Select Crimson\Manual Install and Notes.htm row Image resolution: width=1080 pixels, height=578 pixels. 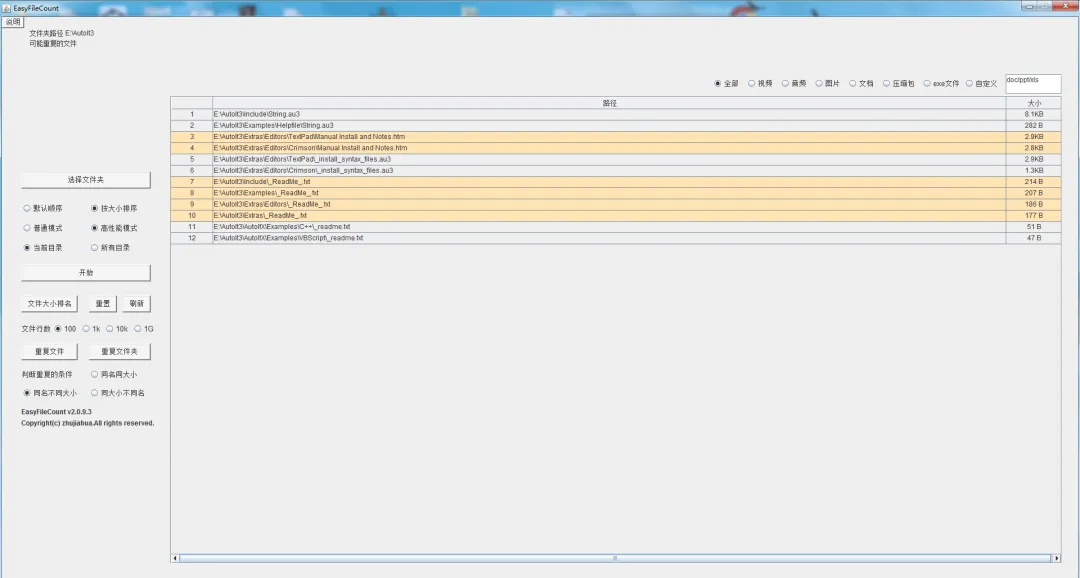(616, 148)
